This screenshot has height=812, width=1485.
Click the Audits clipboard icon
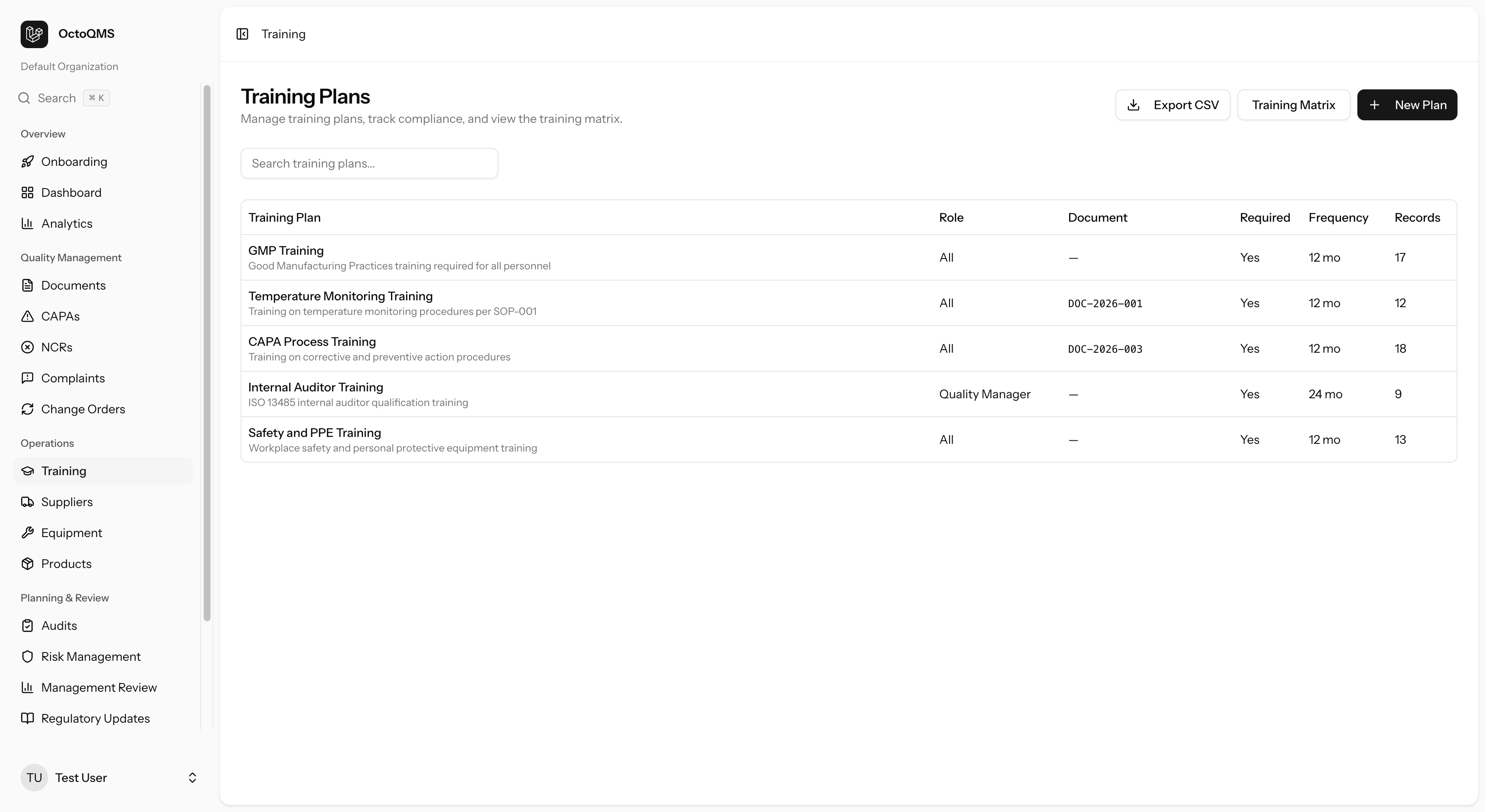[x=27, y=626]
